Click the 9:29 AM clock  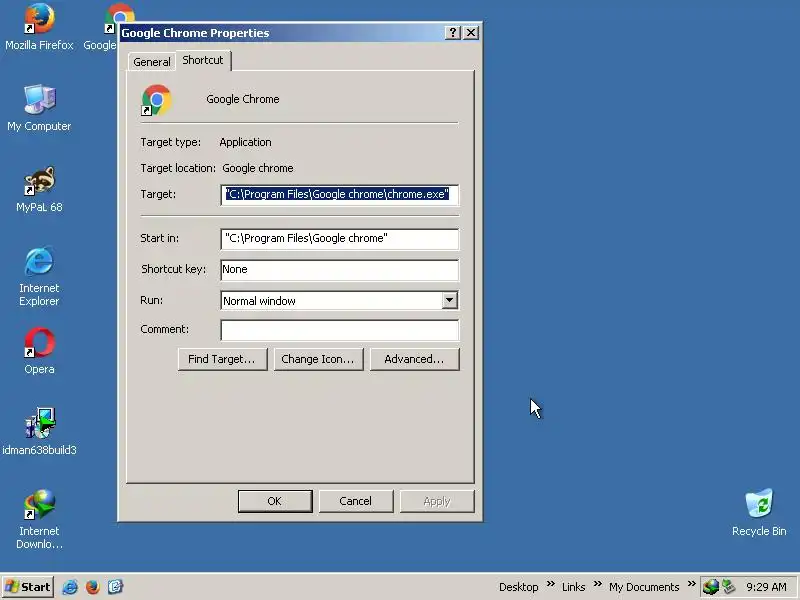point(766,587)
